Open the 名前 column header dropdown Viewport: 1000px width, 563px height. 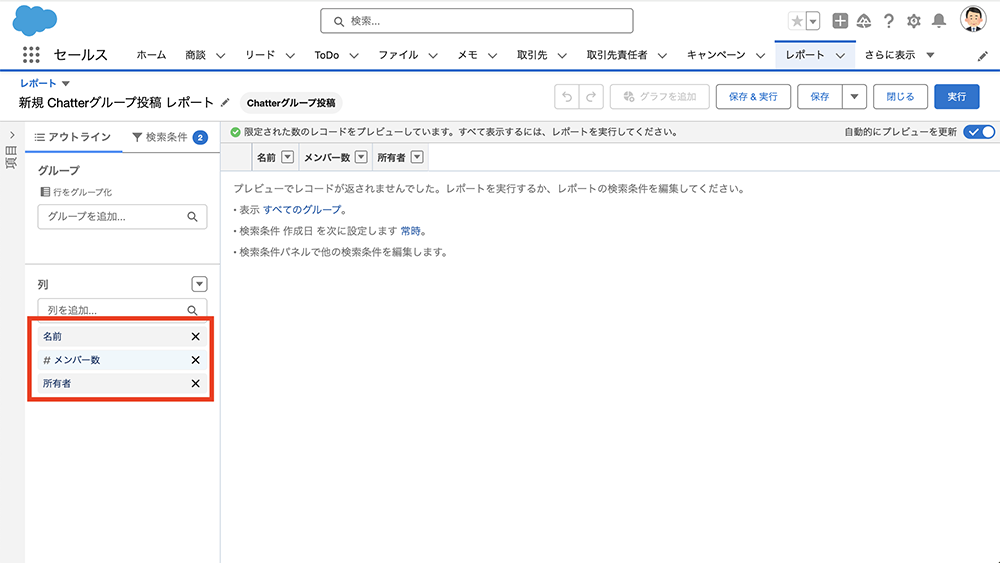[287, 157]
